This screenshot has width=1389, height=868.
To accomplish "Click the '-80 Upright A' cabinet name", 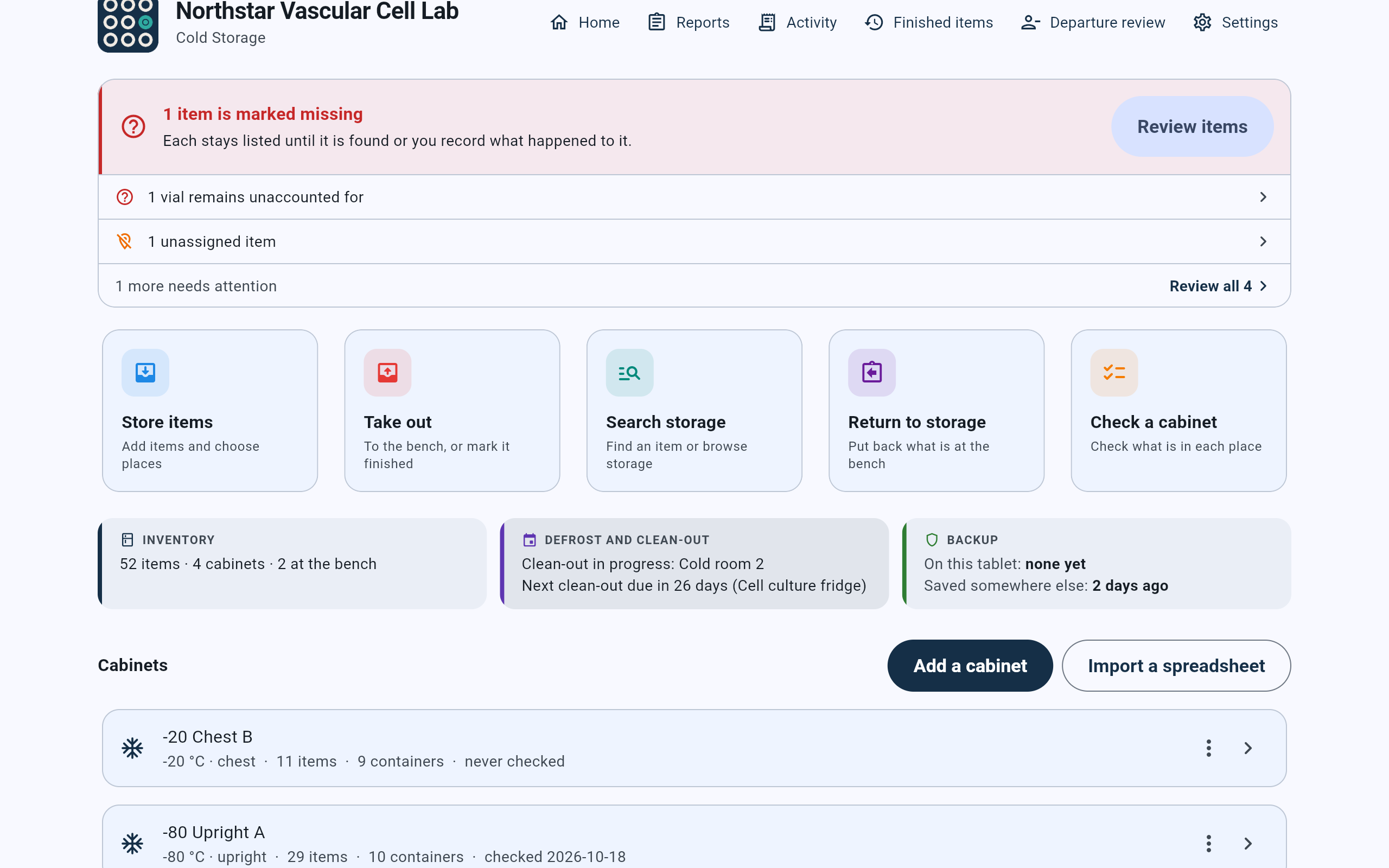I will pos(214,832).
